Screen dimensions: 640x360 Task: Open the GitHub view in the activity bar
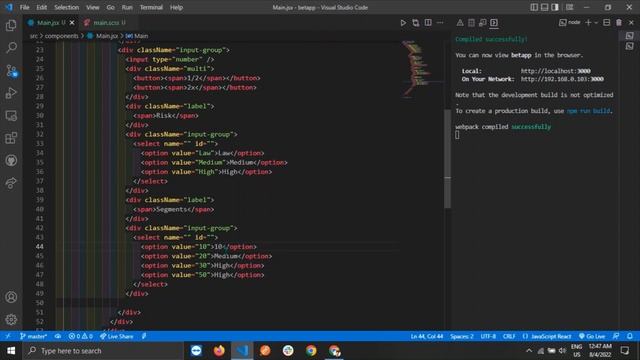(11, 160)
